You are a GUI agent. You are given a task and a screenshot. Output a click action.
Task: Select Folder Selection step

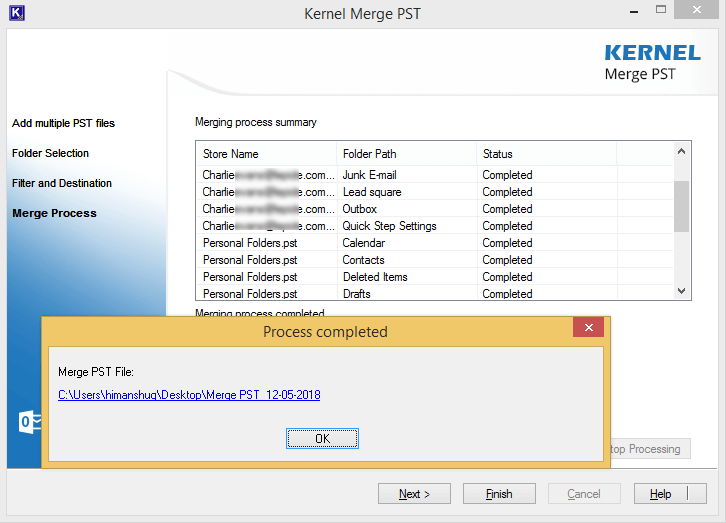[50, 153]
